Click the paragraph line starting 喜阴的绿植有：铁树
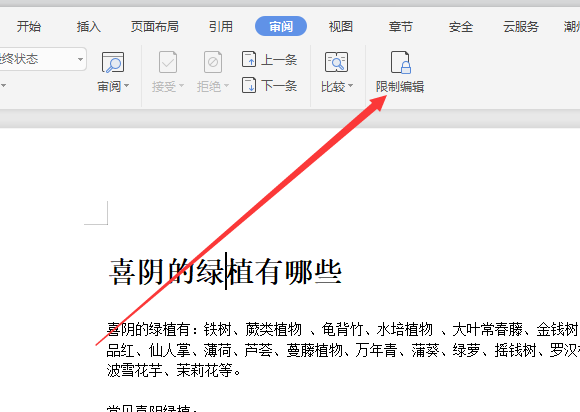Viewport: 580px width, 412px height. (x=343, y=329)
